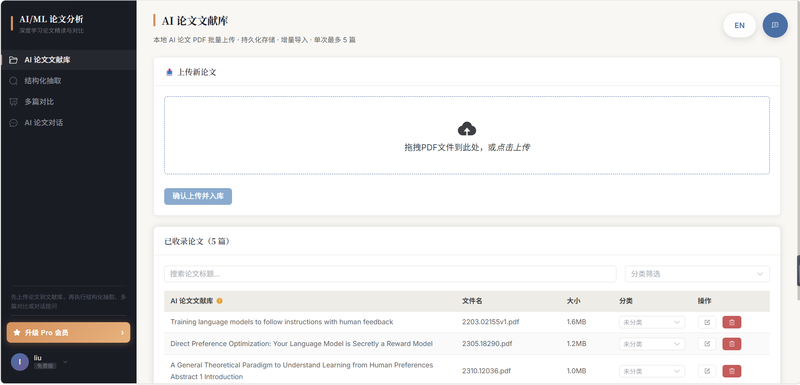Open AI 论文文献库 in sidebar
The width and height of the screenshot is (800, 385).
pyautogui.click(x=68, y=60)
